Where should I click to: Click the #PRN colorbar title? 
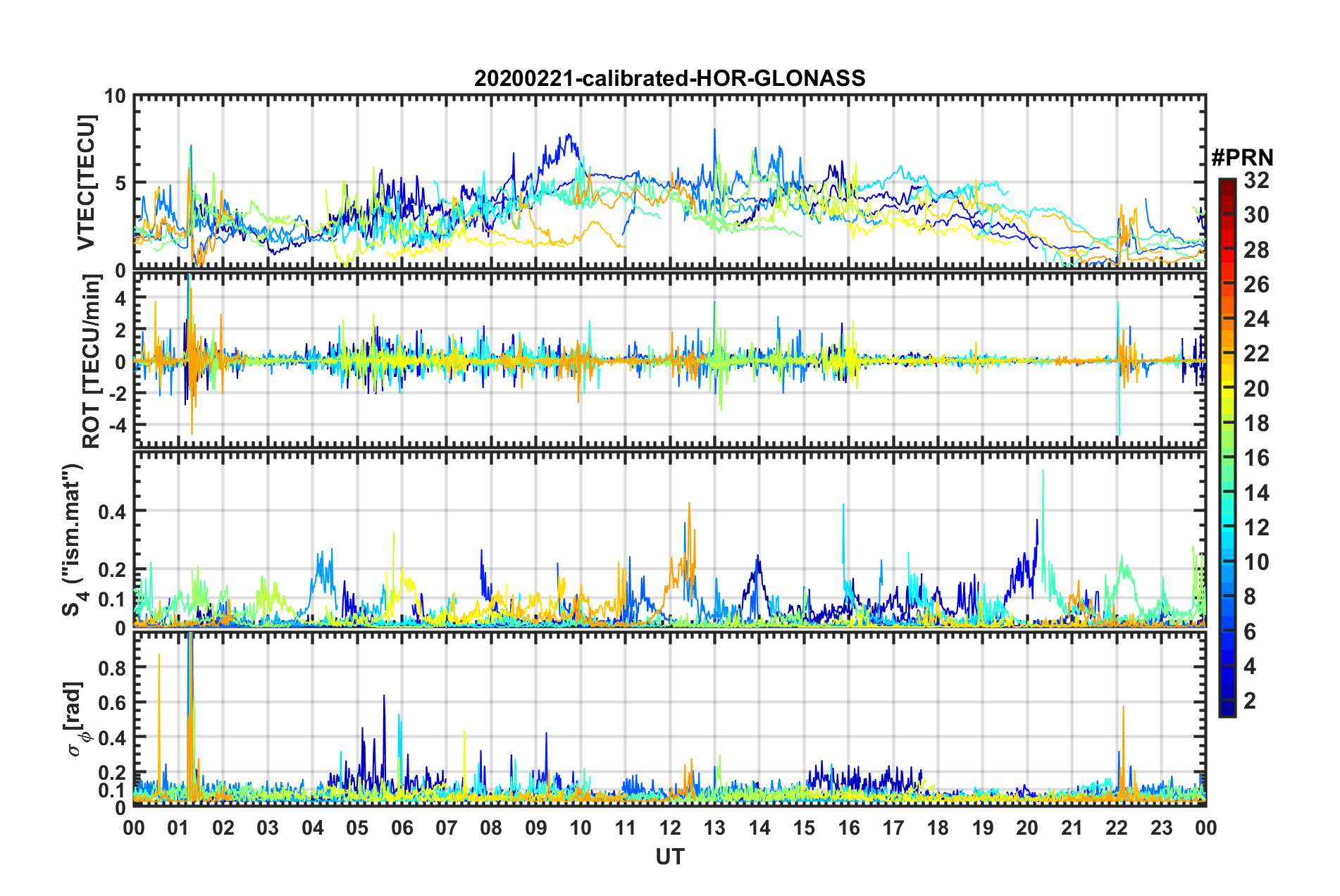[1242, 158]
